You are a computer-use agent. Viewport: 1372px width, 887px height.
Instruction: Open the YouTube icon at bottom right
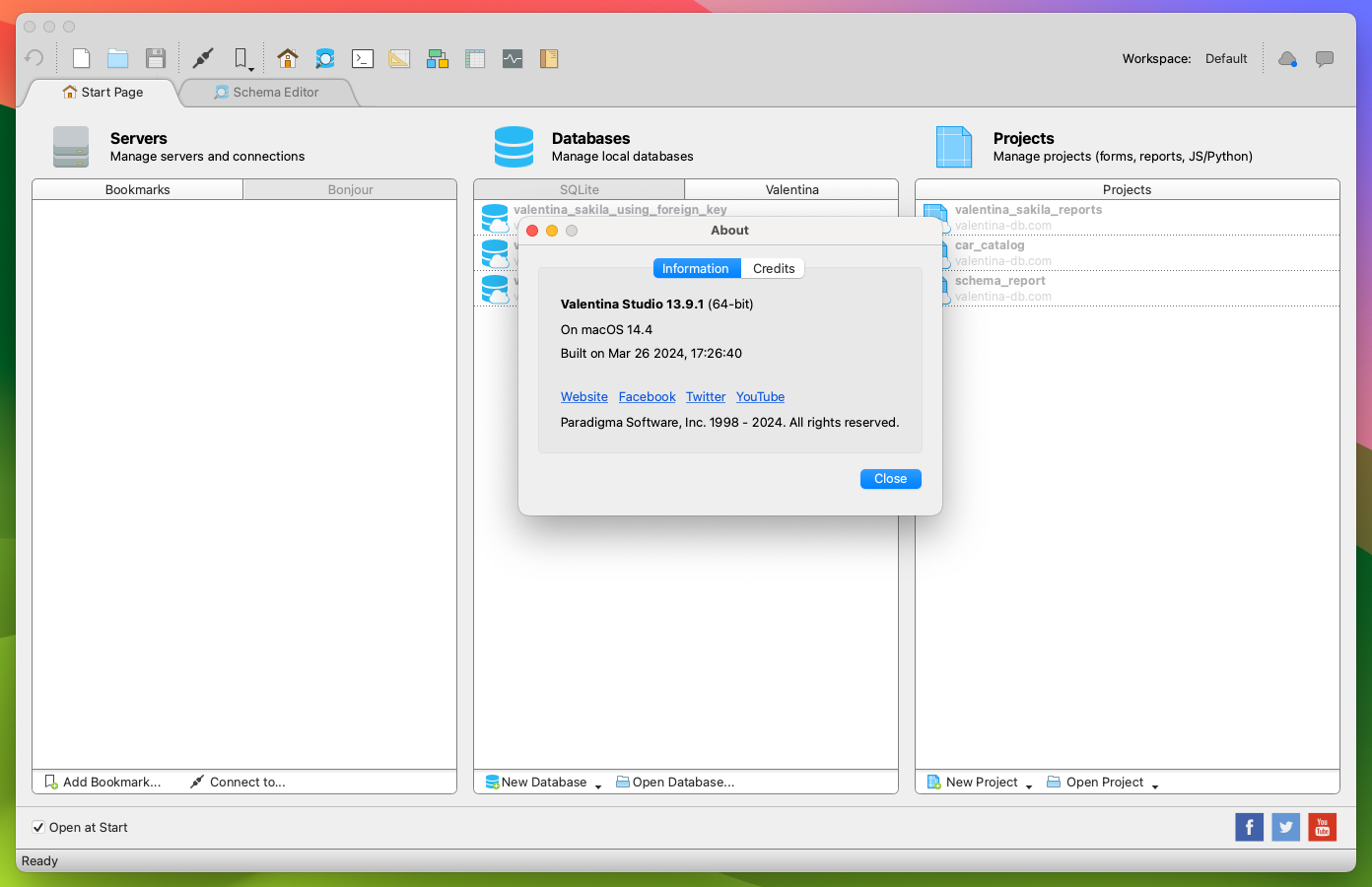tap(1323, 827)
